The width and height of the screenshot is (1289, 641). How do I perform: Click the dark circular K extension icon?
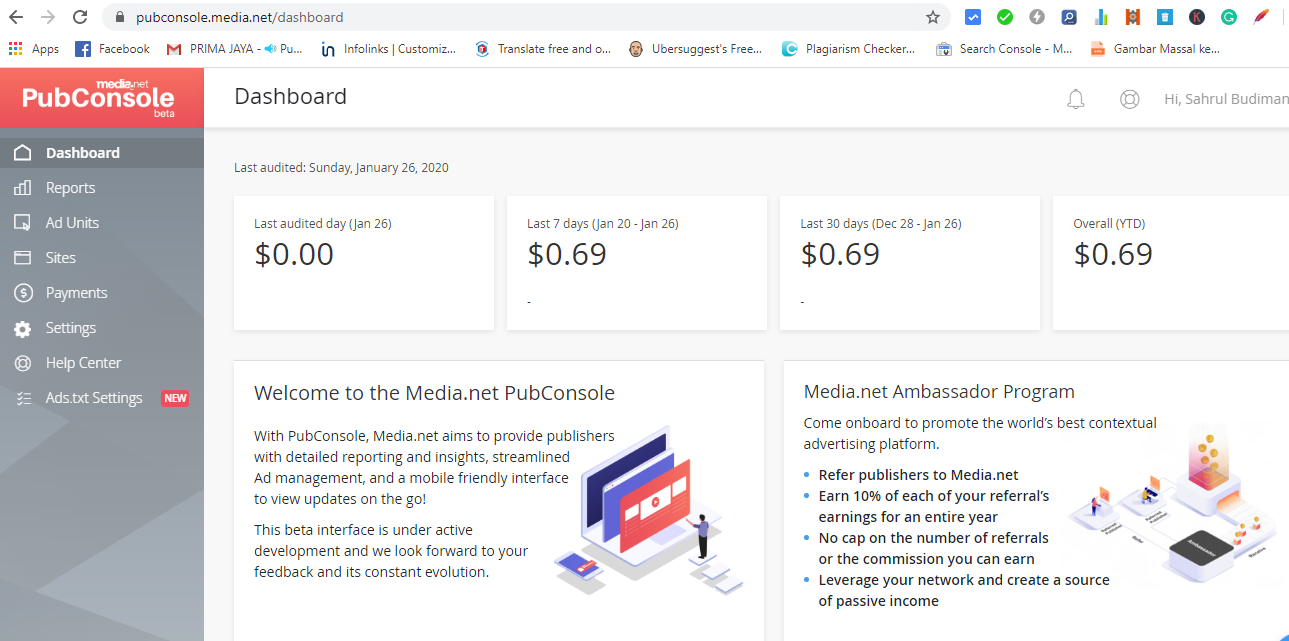click(x=1197, y=17)
